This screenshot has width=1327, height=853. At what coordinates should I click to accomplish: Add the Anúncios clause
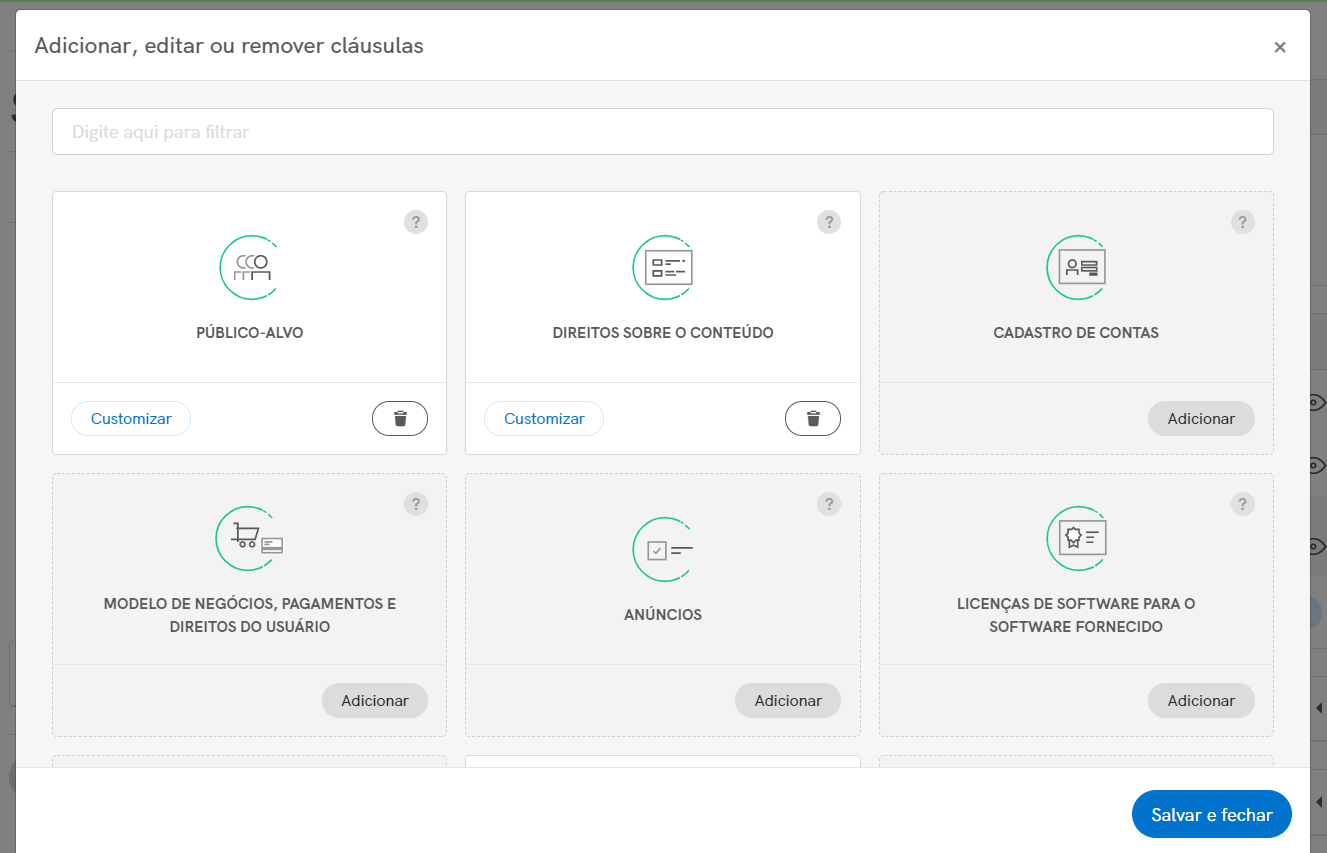[x=788, y=701]
